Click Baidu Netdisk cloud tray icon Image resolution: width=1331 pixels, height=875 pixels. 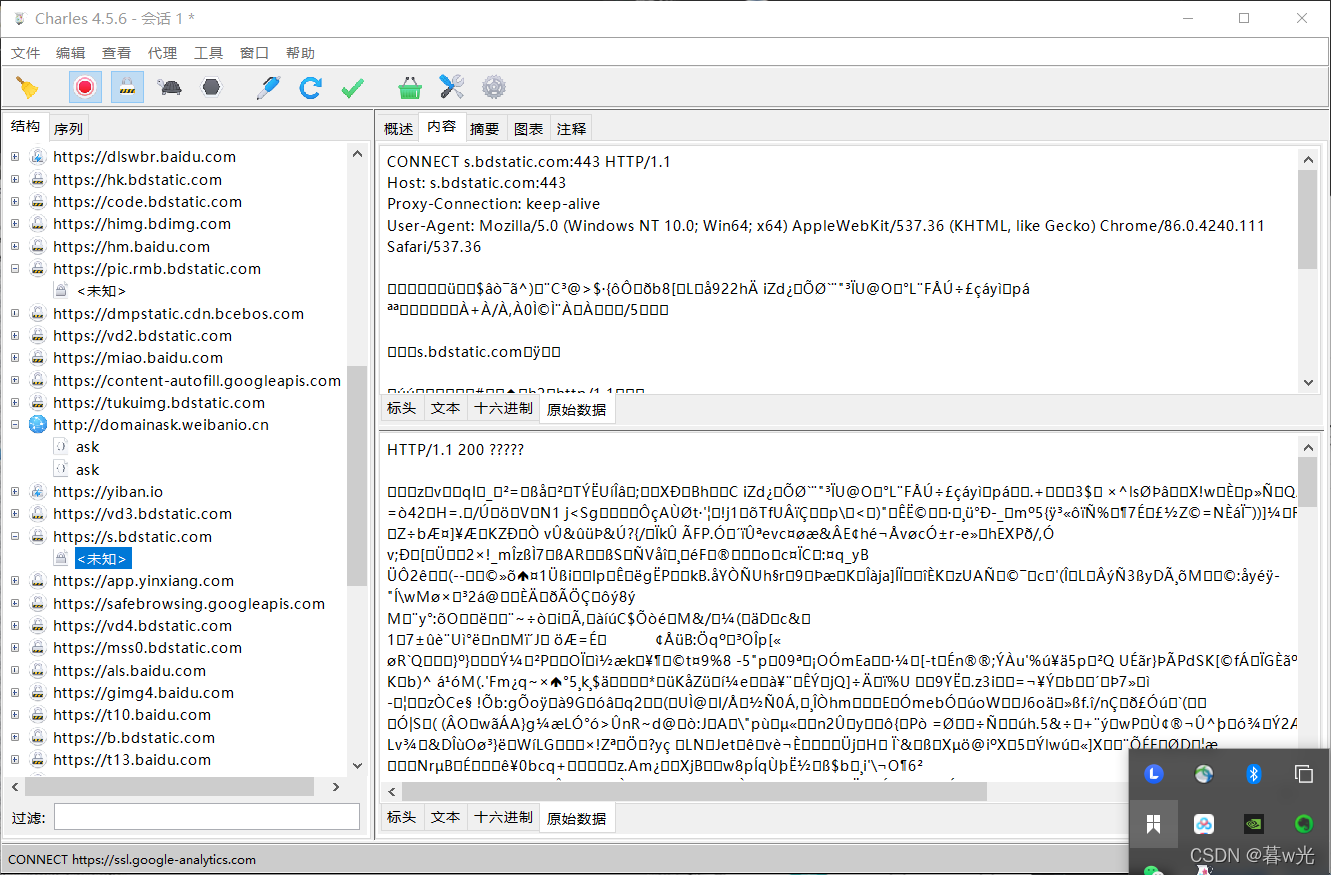point(1204,824)
